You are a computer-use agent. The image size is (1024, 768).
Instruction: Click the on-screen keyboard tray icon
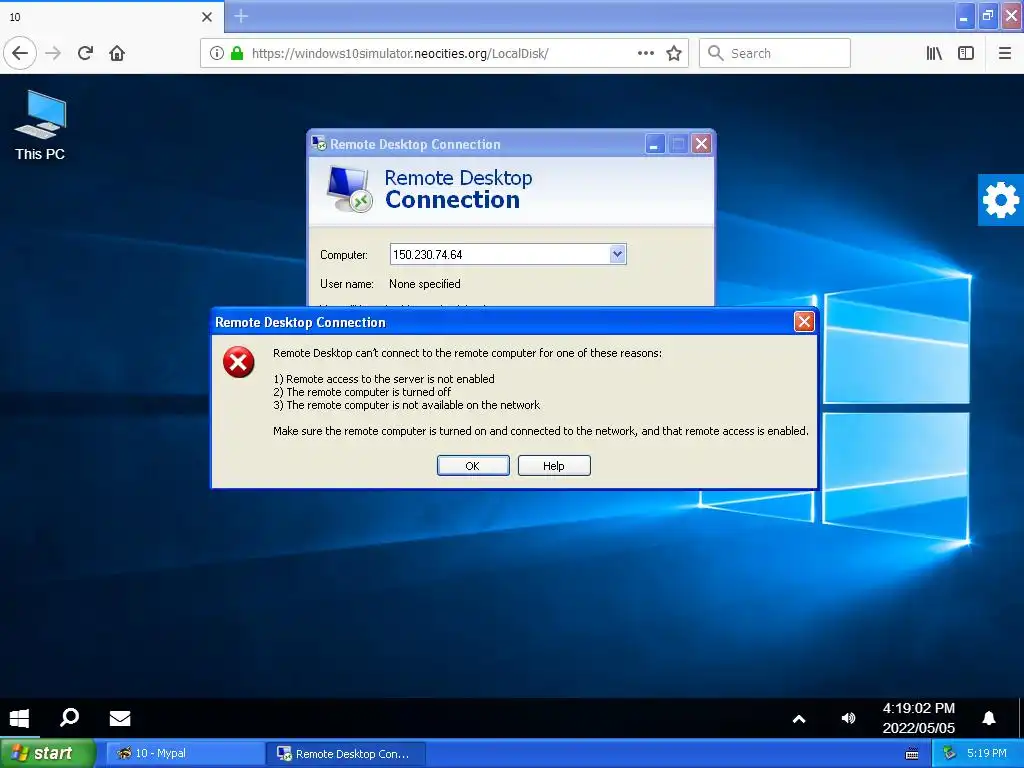coord(912,754)
